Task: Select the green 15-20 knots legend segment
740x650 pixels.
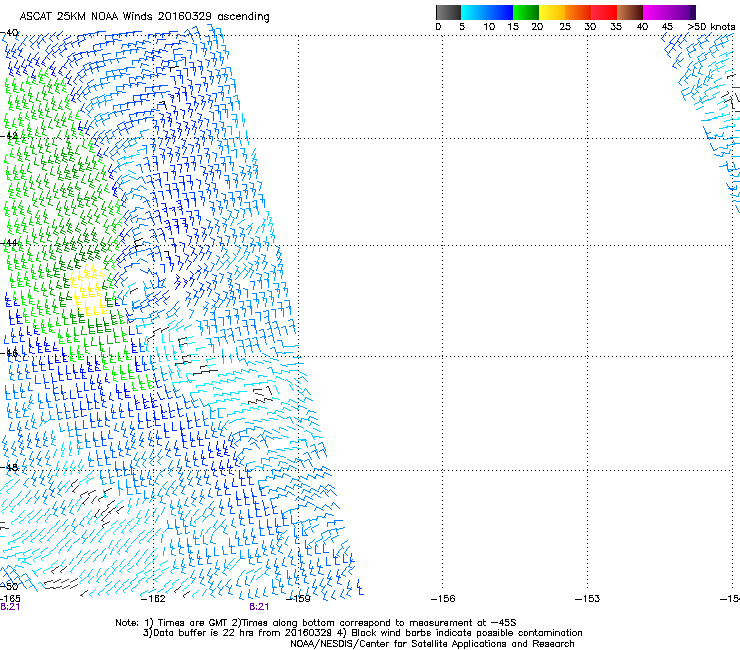Action: (526, 12)
